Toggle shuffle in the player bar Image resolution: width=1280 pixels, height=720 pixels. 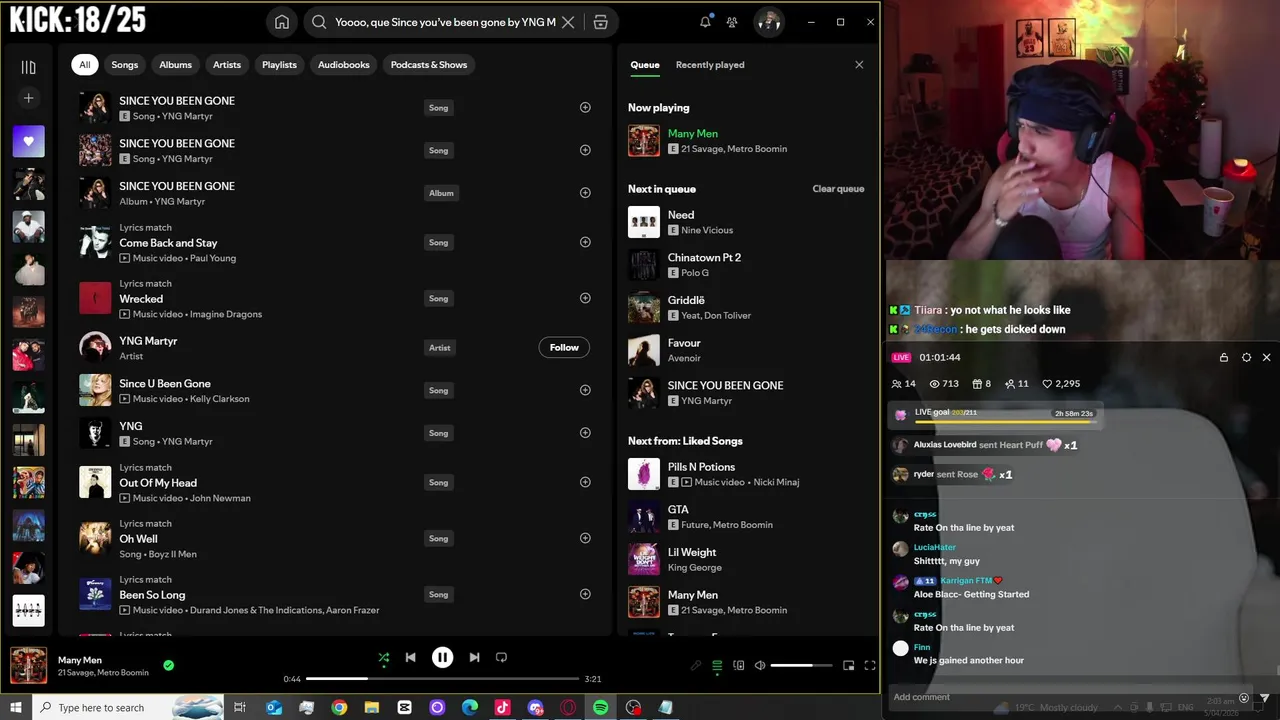coord(383,657)
